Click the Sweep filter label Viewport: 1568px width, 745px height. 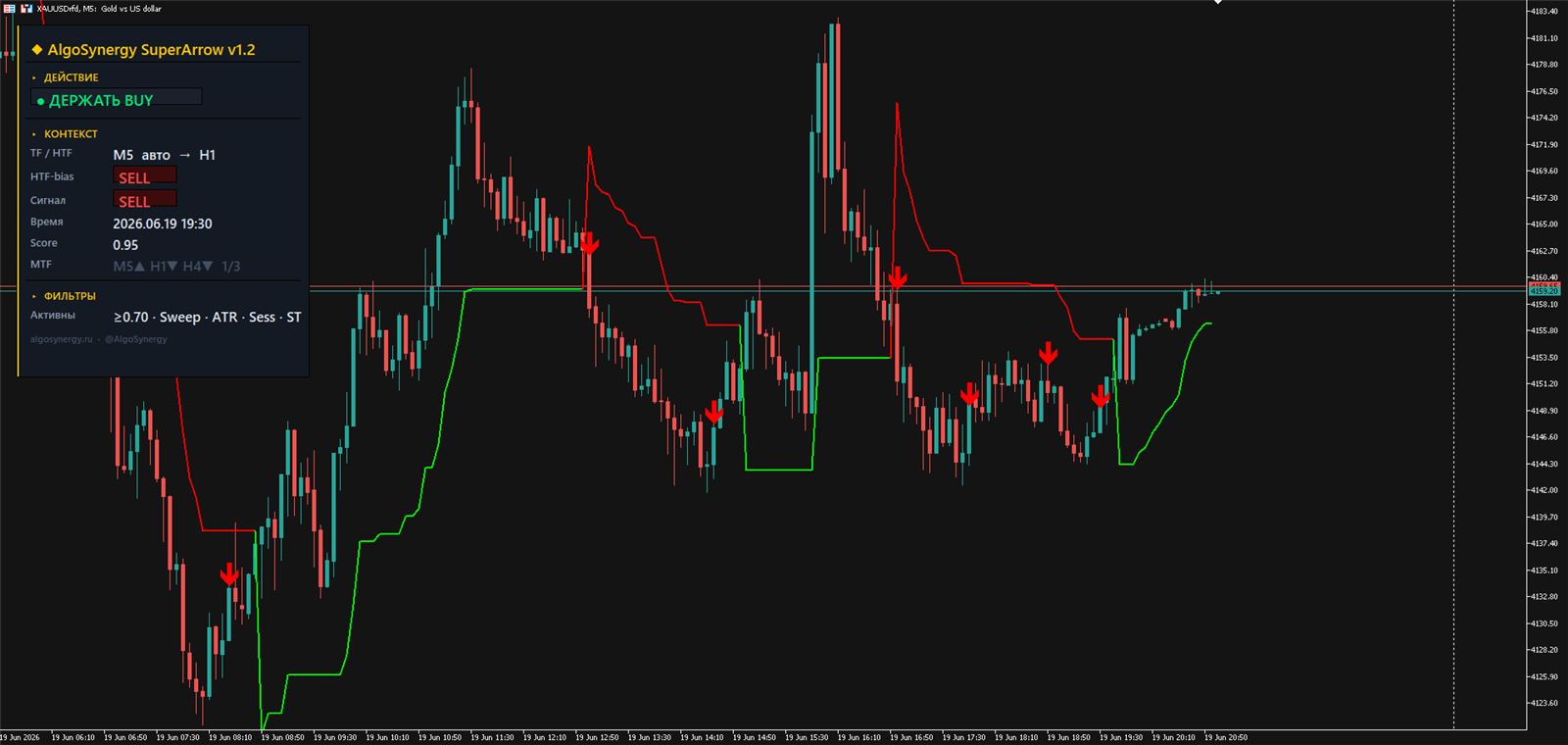(x=179, y=318)
